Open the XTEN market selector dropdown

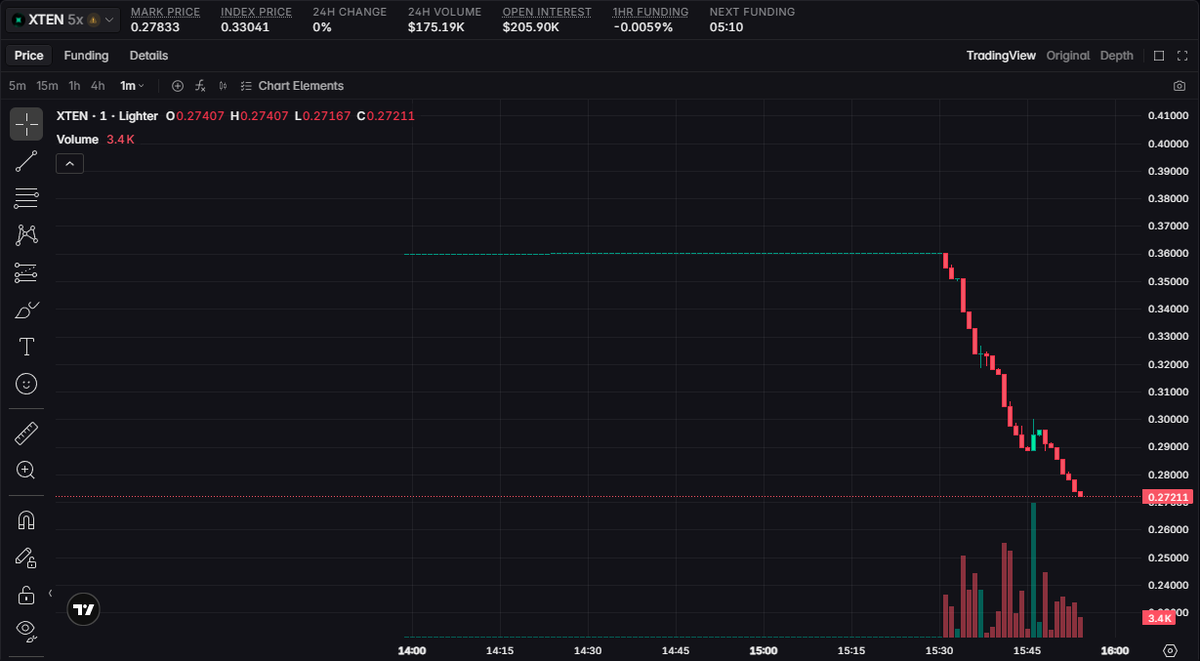(63, 19)
